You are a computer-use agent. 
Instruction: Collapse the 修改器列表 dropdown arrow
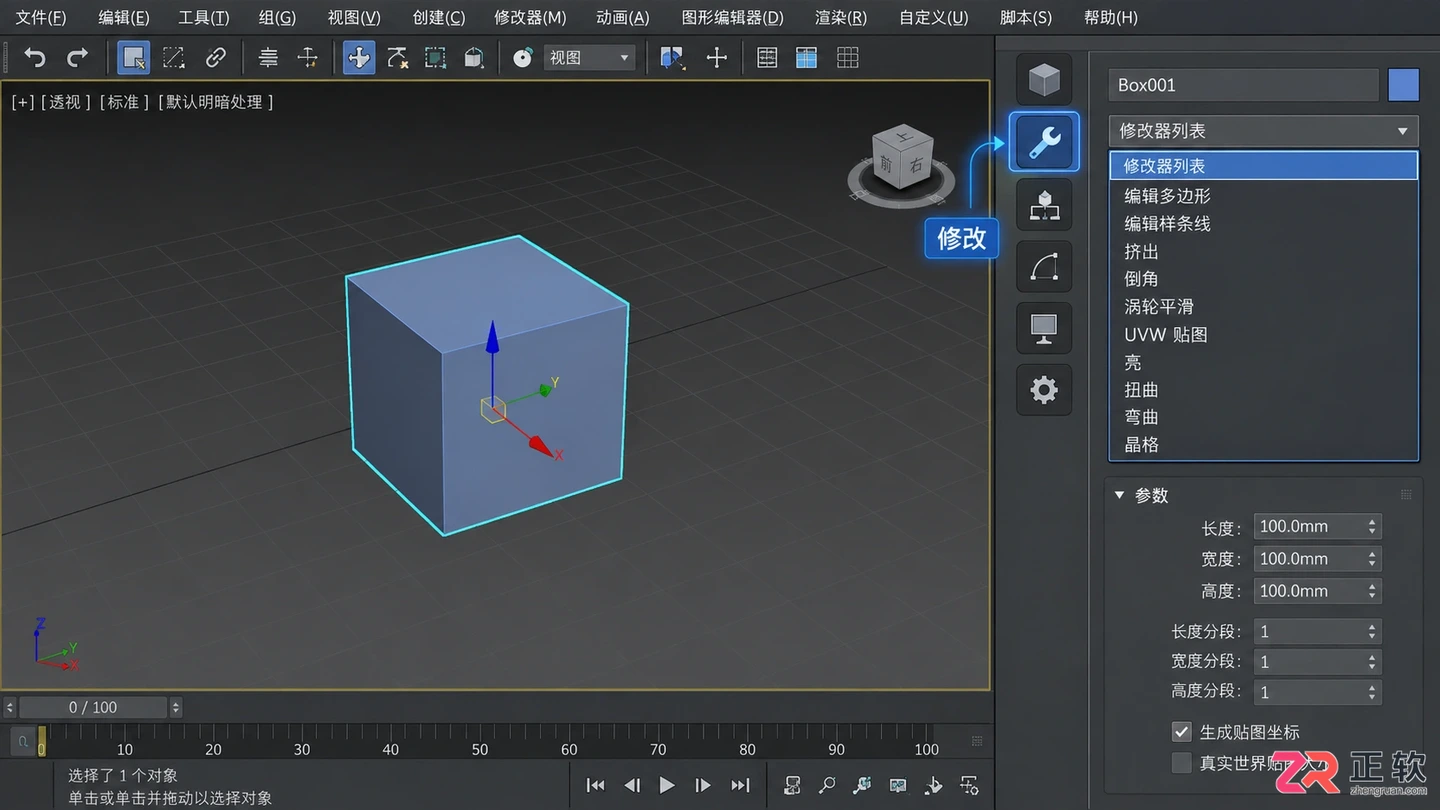(1402, 131)
